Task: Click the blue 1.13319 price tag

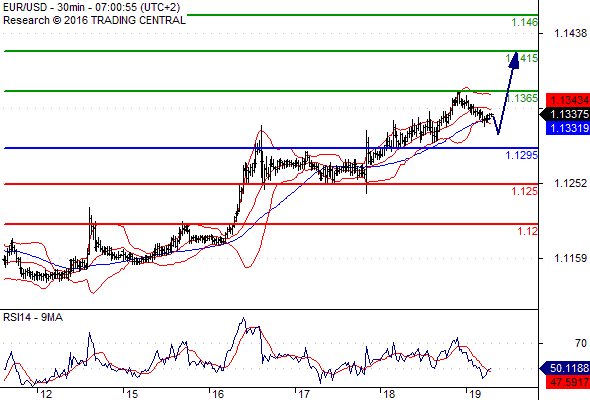Action: [568, 128]
